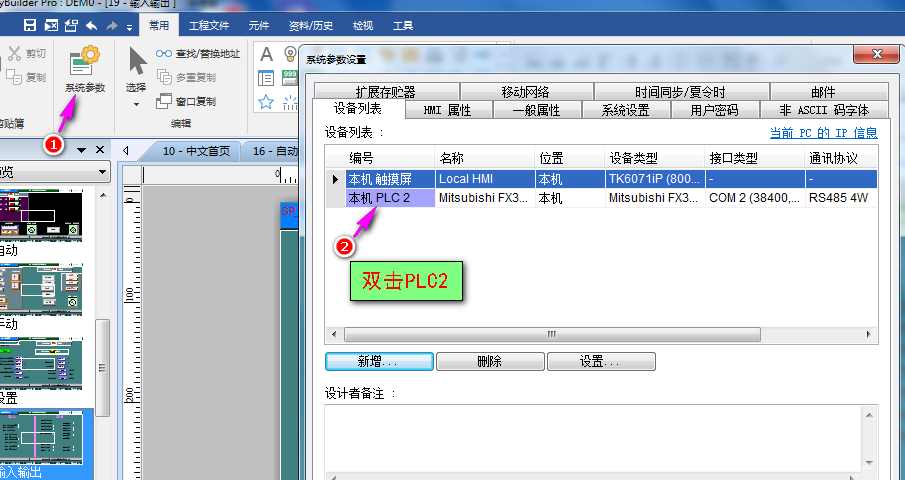Select the 本机 PLC 2 device row
This screenshot has width=905, height=480.
click(390, 198)
